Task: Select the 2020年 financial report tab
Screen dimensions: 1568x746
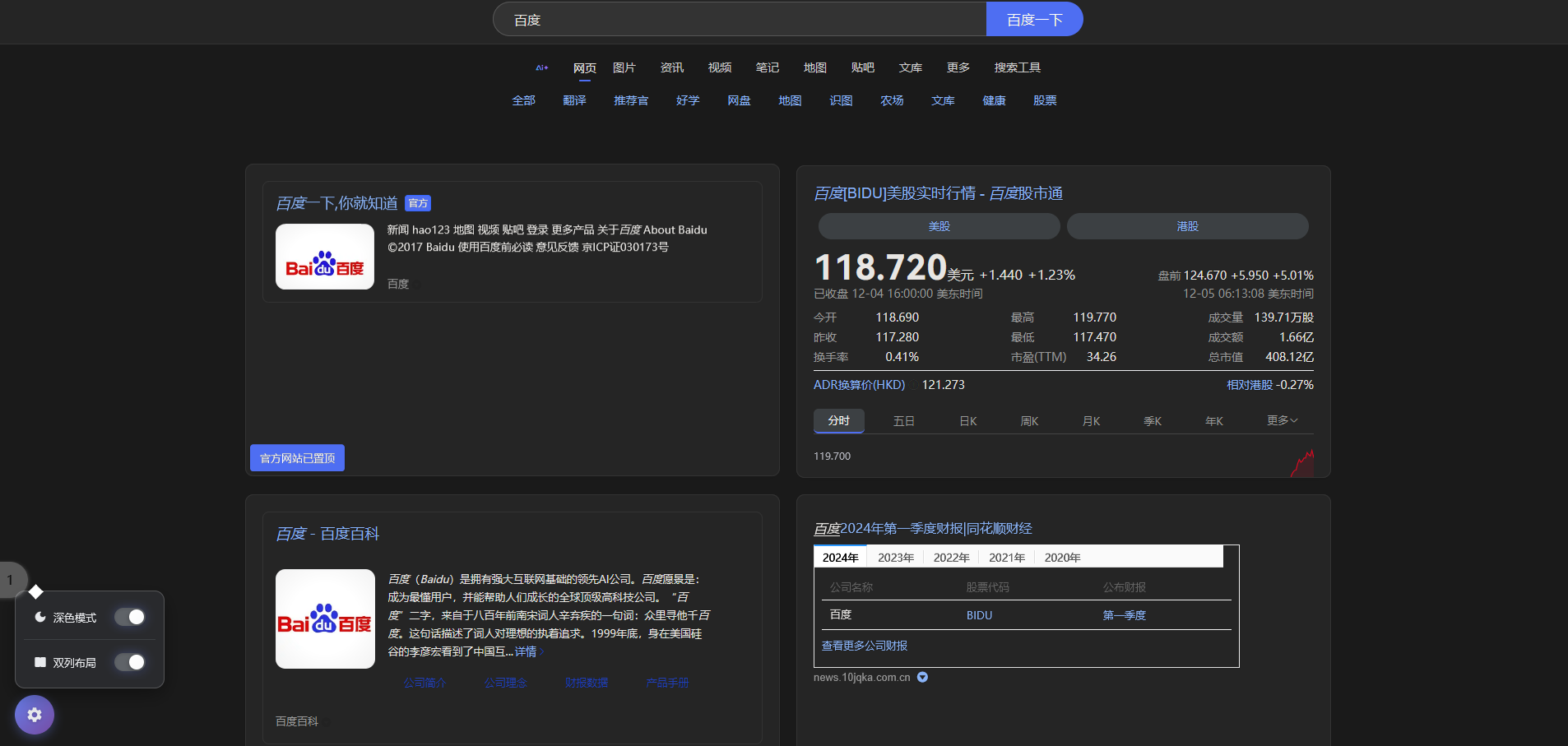Action: coord(1063,558)
